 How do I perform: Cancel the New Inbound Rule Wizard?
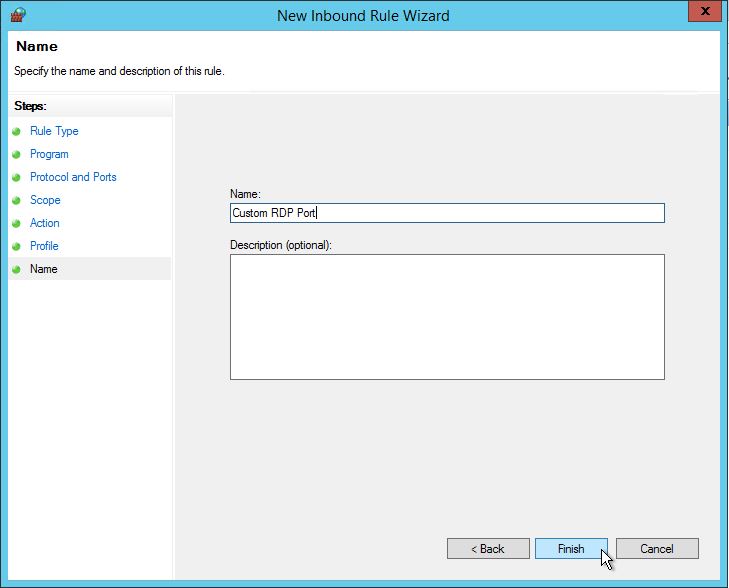coord(657,548)
